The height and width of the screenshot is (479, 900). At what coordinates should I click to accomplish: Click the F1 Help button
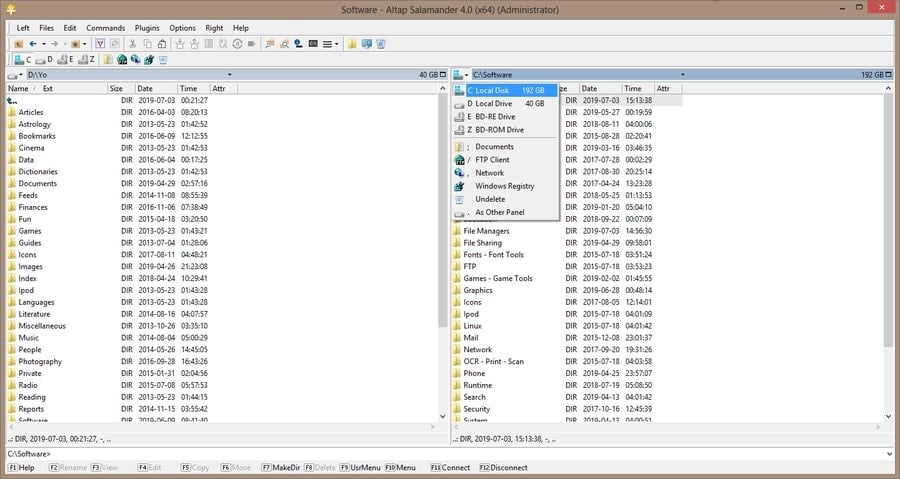point(22,468)
